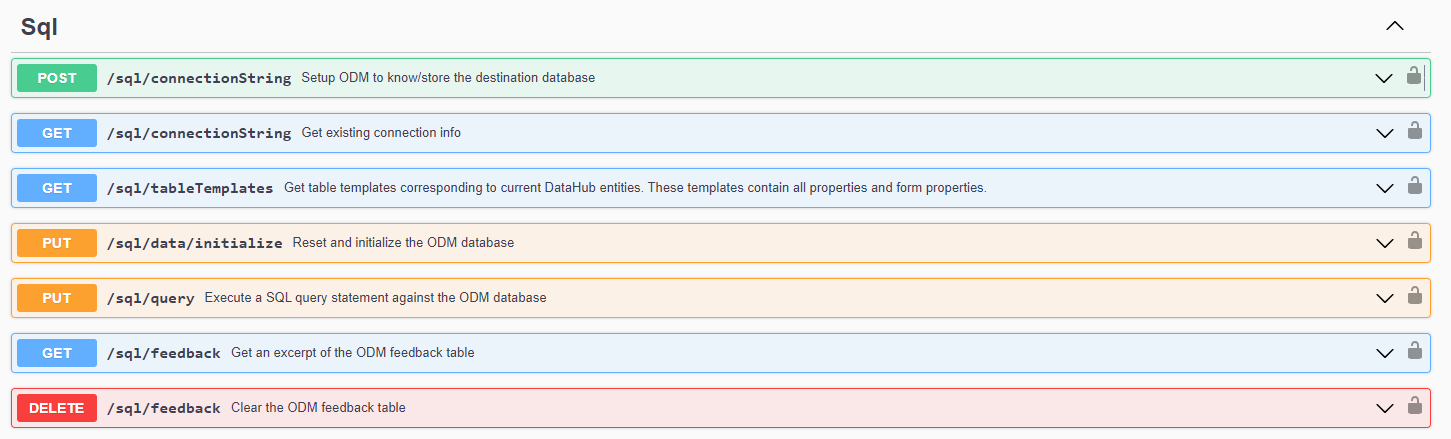This screenshot has height=439, width=1451.
Task: Click the Sql section heading
Action: click(x=39, y=28)
